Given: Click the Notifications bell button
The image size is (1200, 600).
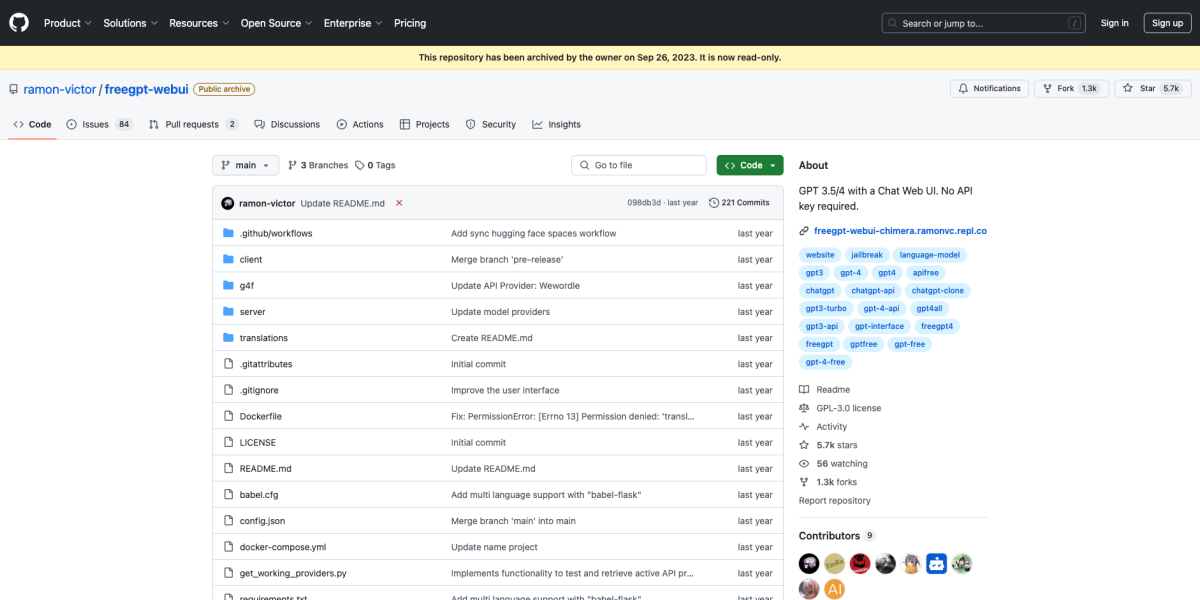Looking at the screenshot, I should (989, 88).
